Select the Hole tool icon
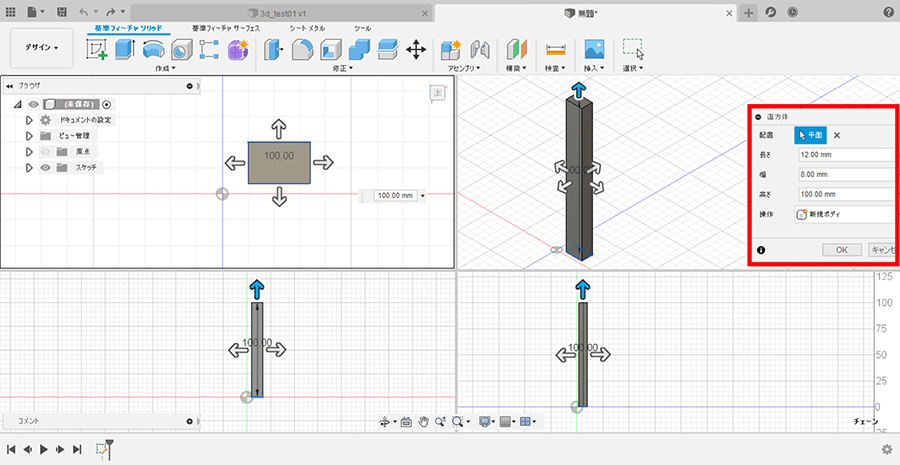 click(181, 49)
